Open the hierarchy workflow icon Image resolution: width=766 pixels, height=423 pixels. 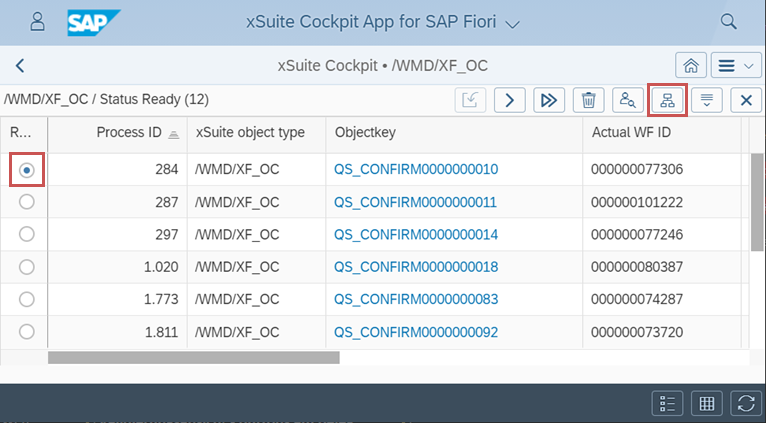[x=667, y=100]
